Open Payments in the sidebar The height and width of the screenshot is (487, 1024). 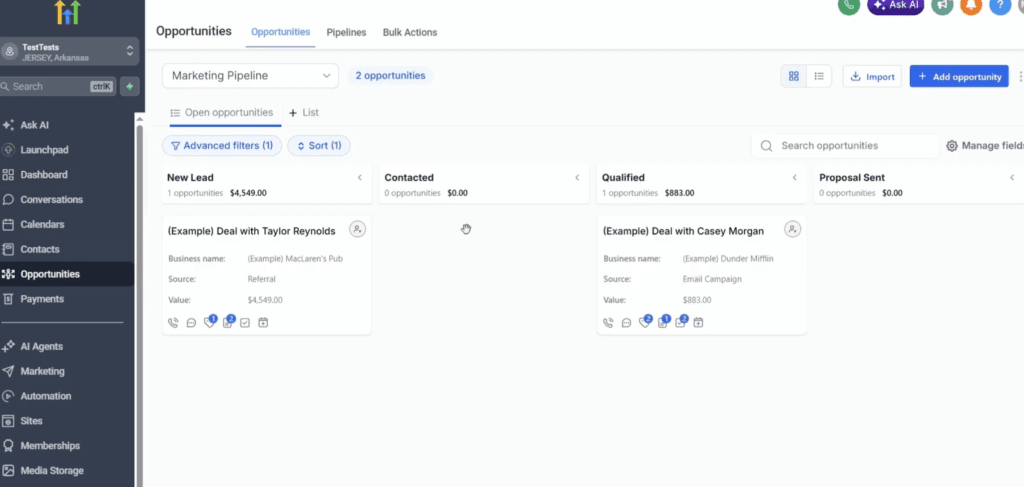pos(42,299)
